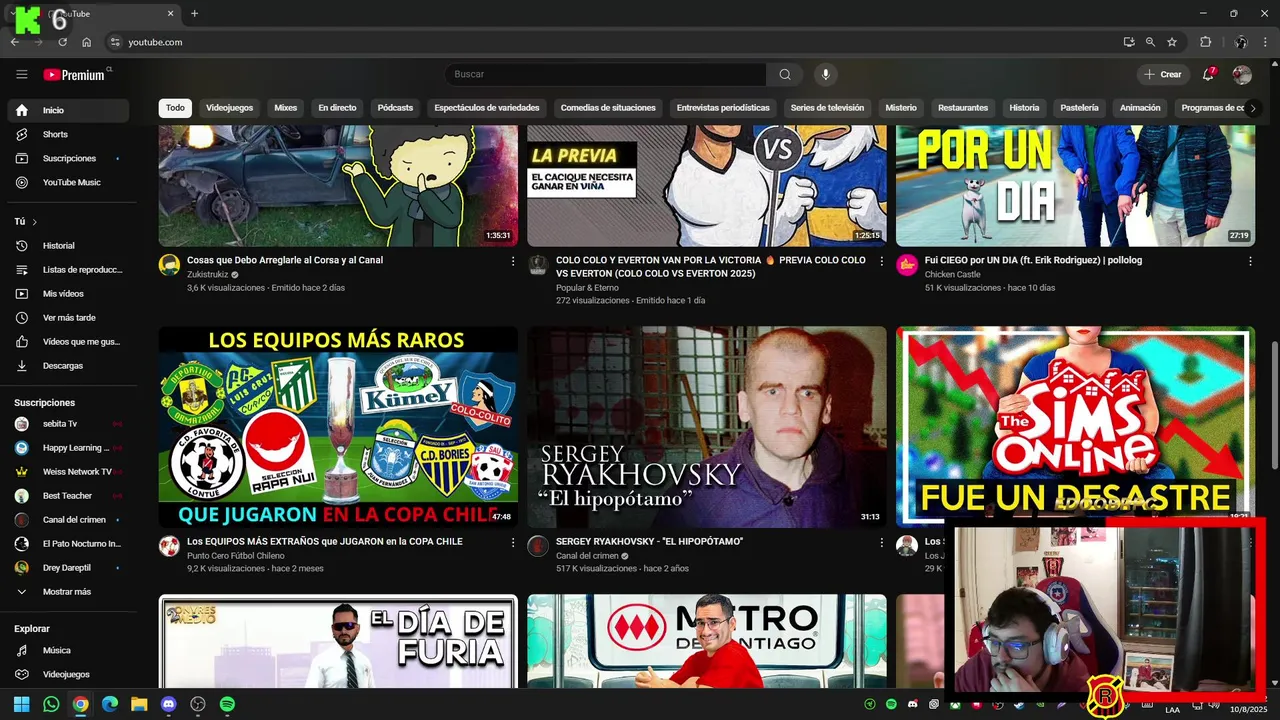Open Suscripciones in the sidebar
1280x720 pixels.
[x=68, y=158]
